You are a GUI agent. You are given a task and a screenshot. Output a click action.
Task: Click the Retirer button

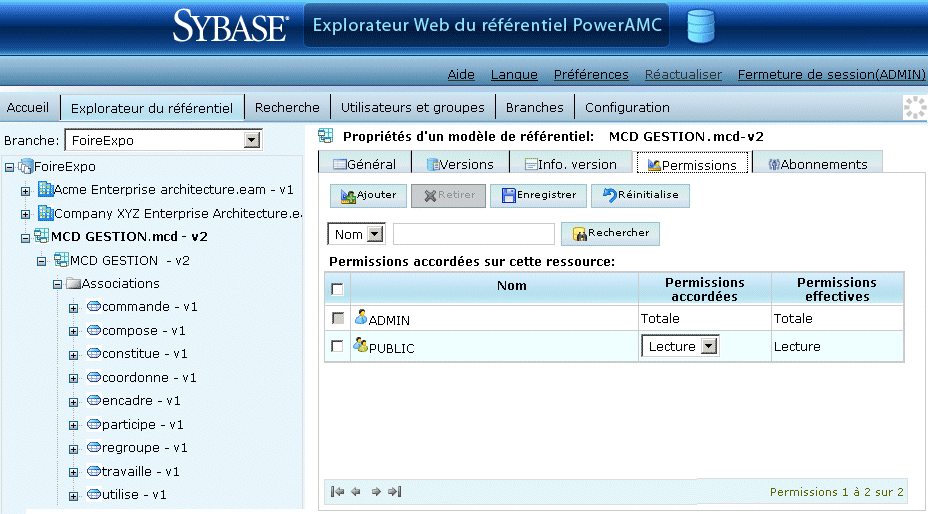[x=448, y=195]
